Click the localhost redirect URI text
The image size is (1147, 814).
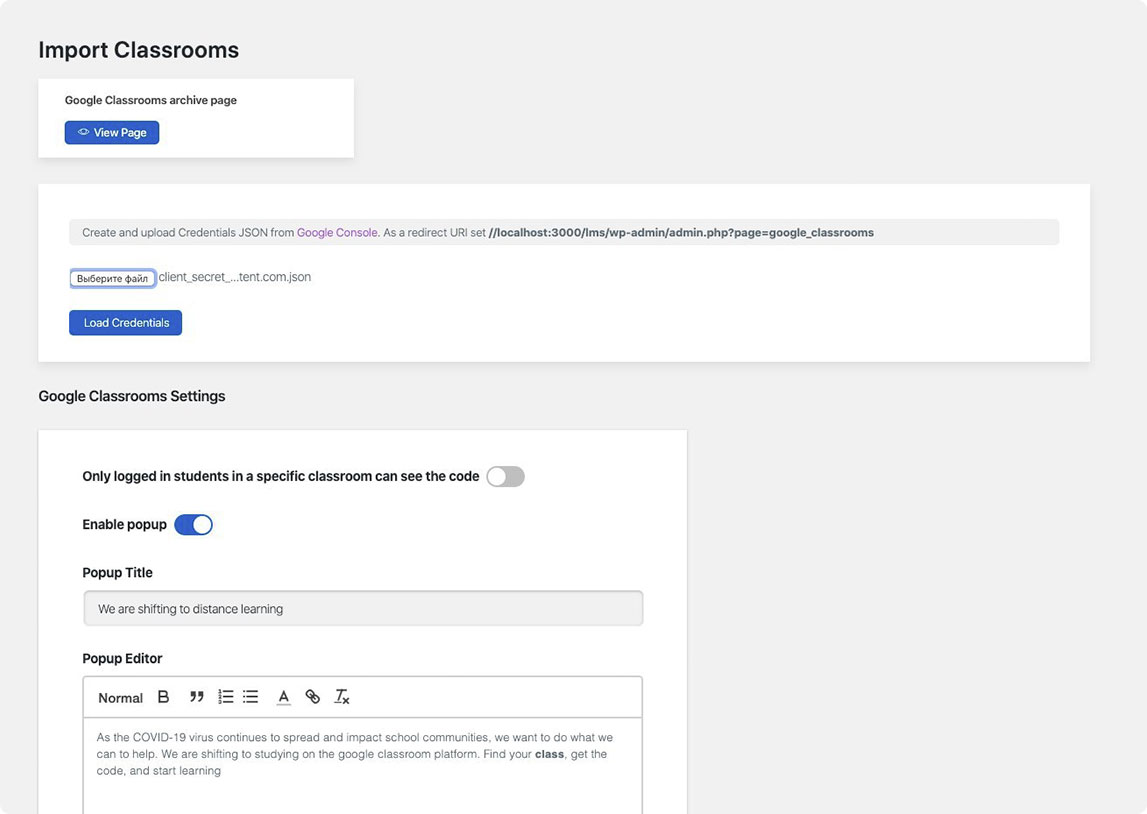[681, 233]
